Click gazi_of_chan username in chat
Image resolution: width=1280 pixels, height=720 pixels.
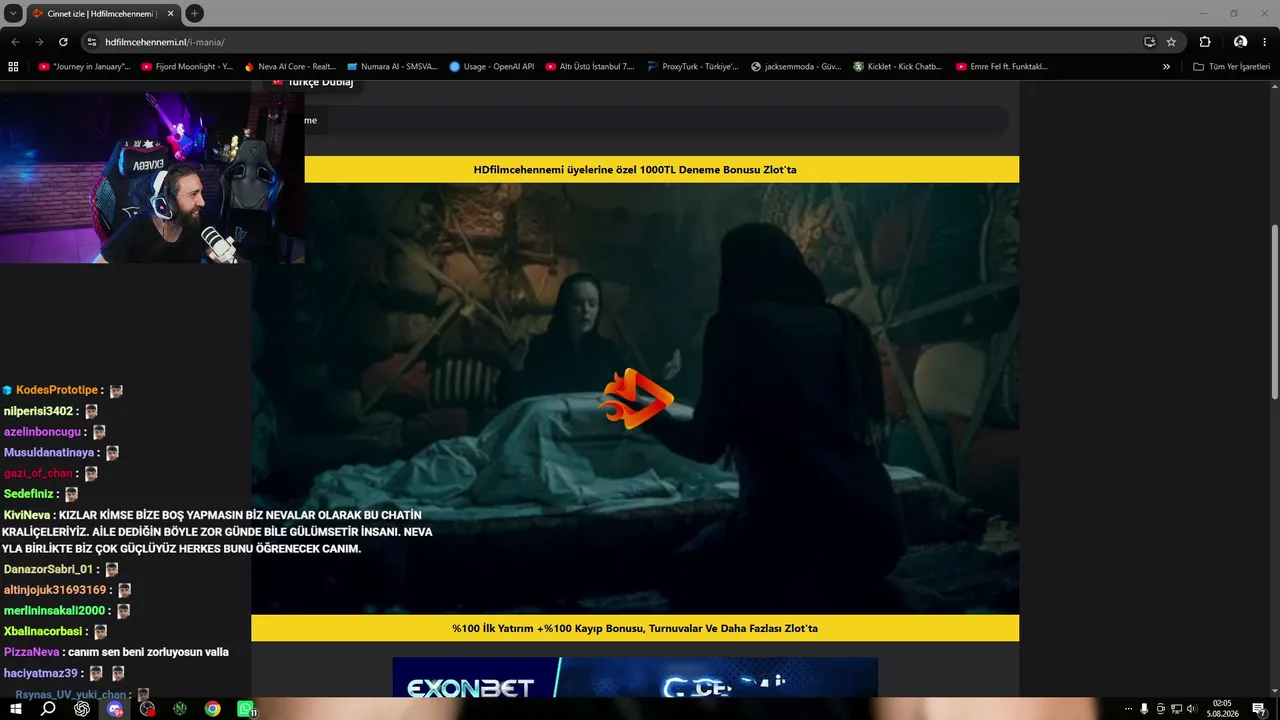click(38, 473)
